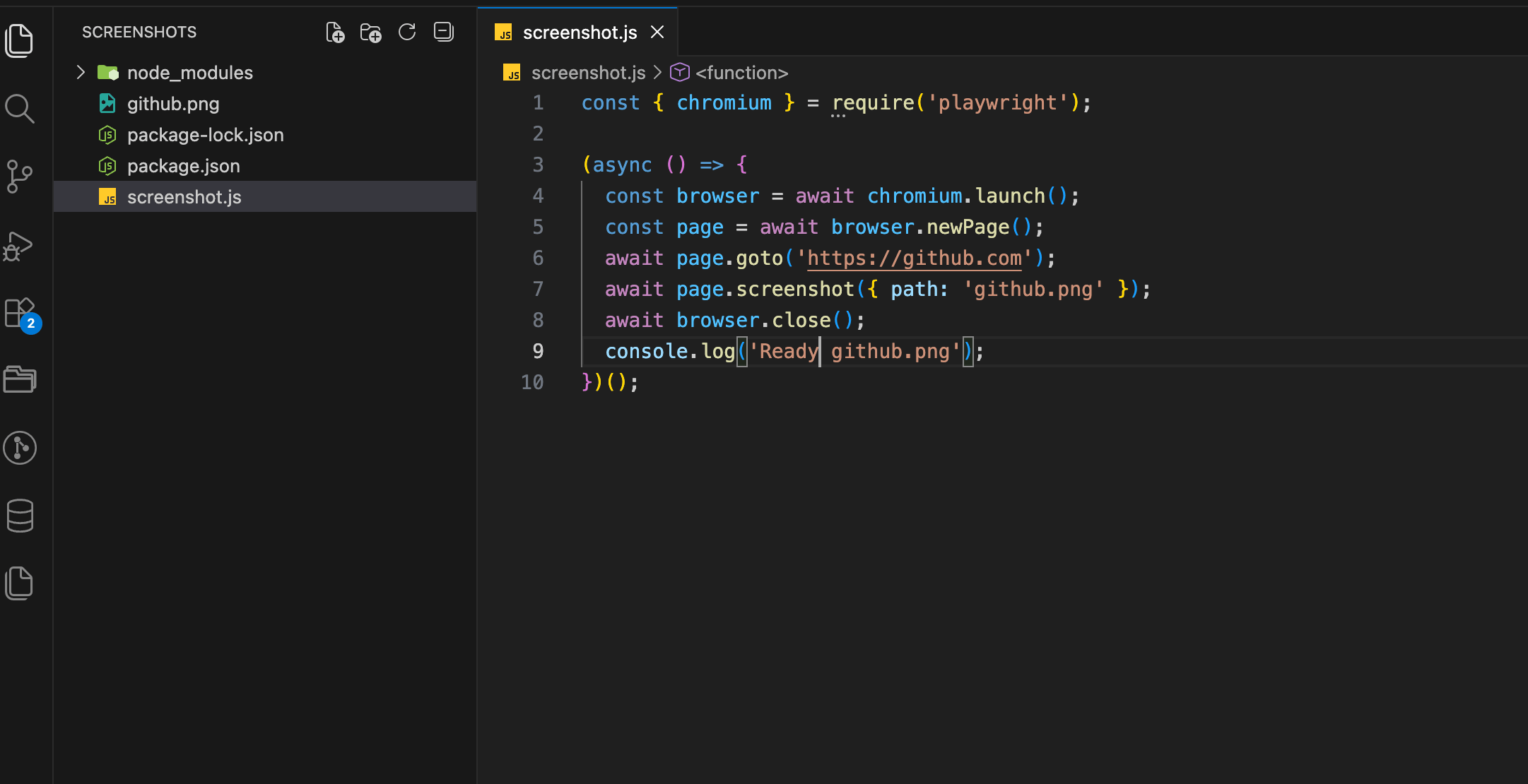Open the Search view in the activity bar
This screenshot has height=784, width=1528.
[x=20, y=109]
